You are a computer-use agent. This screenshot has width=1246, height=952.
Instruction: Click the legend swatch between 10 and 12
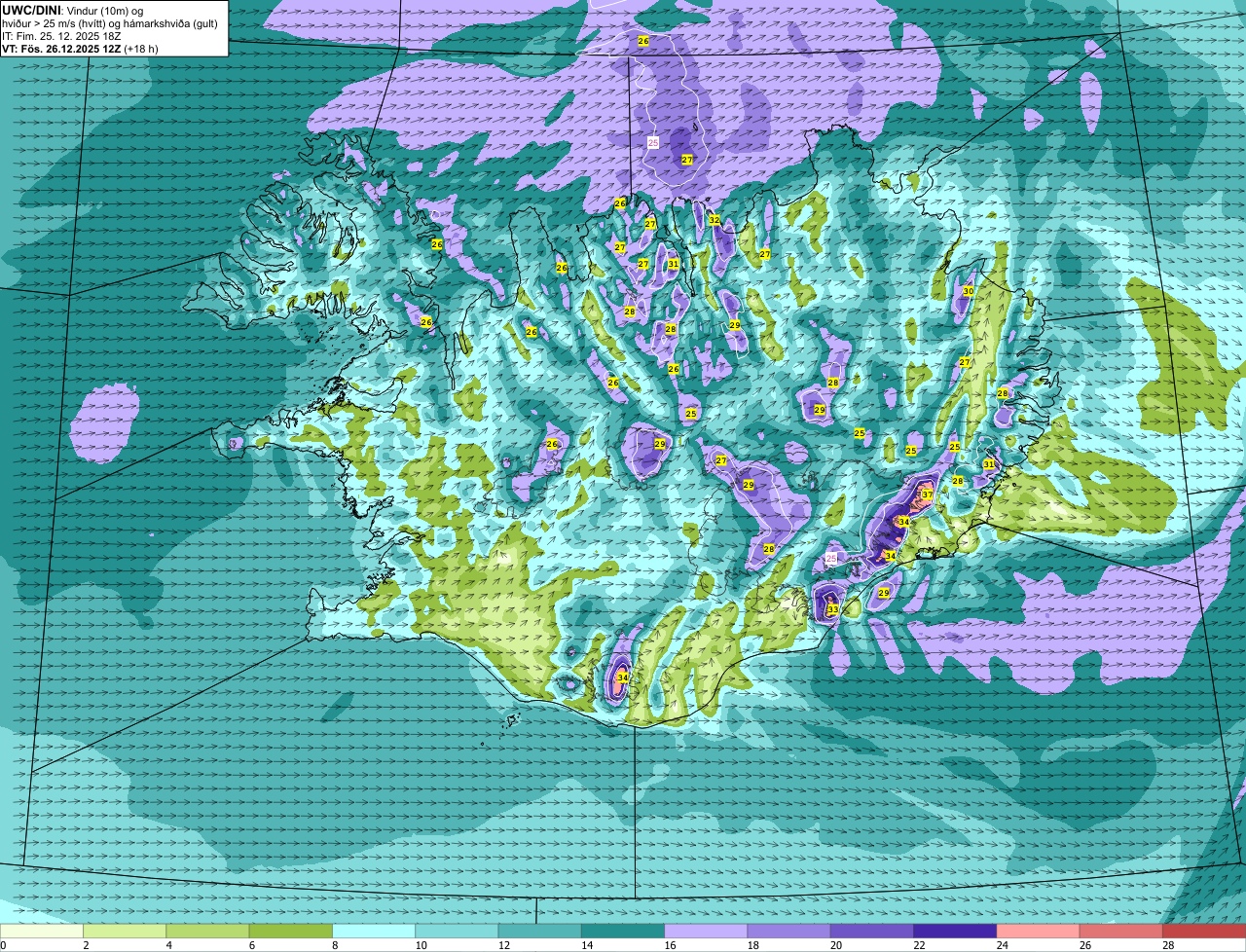click(x=457, y=932)
